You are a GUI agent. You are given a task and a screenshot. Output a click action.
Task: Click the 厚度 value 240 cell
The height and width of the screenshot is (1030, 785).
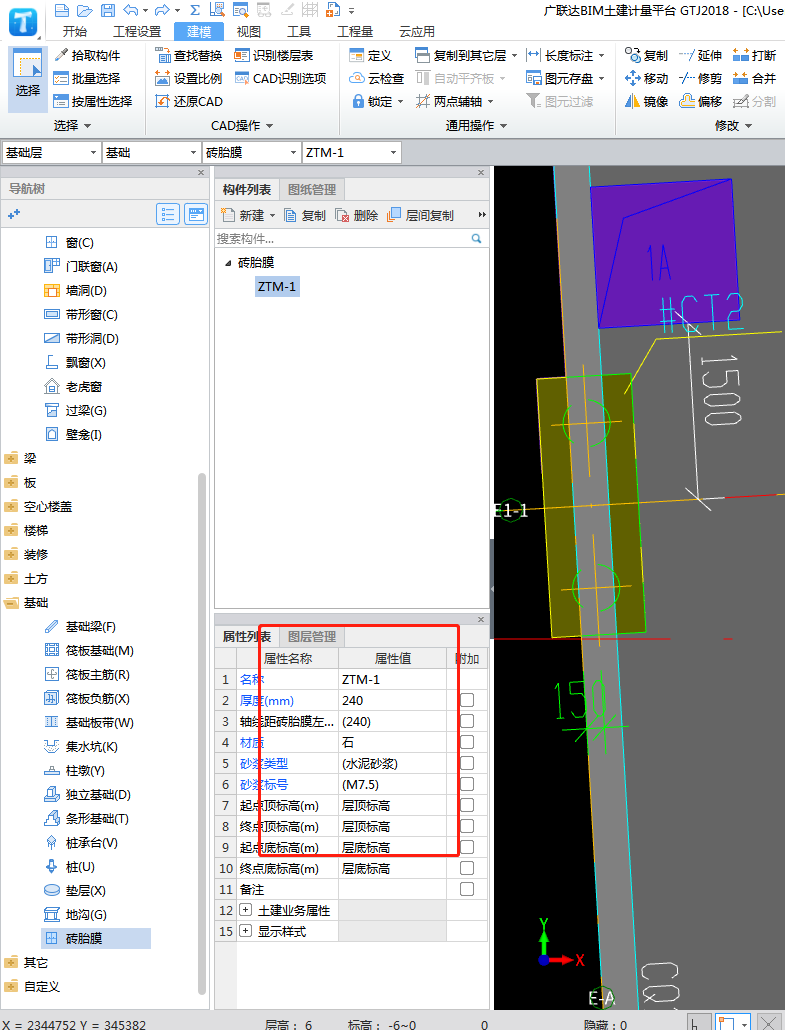pyautogui.click(x=392, y=700)
